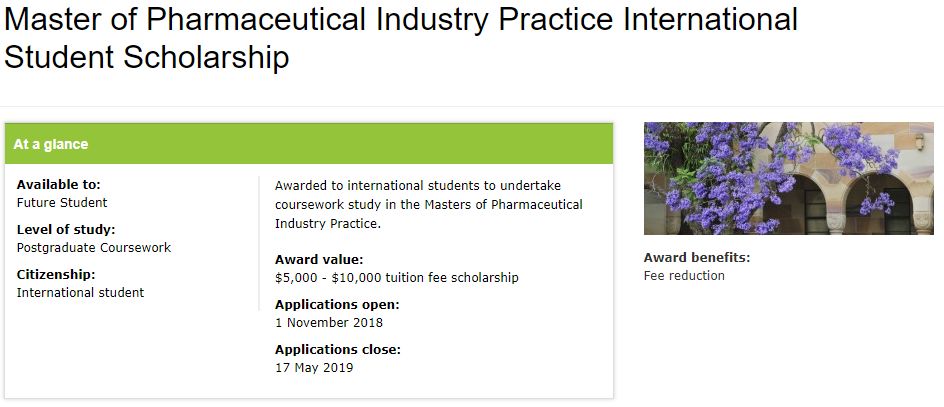
Task: Click the "Citizenship:" label
Action: (x=56, y=275)
